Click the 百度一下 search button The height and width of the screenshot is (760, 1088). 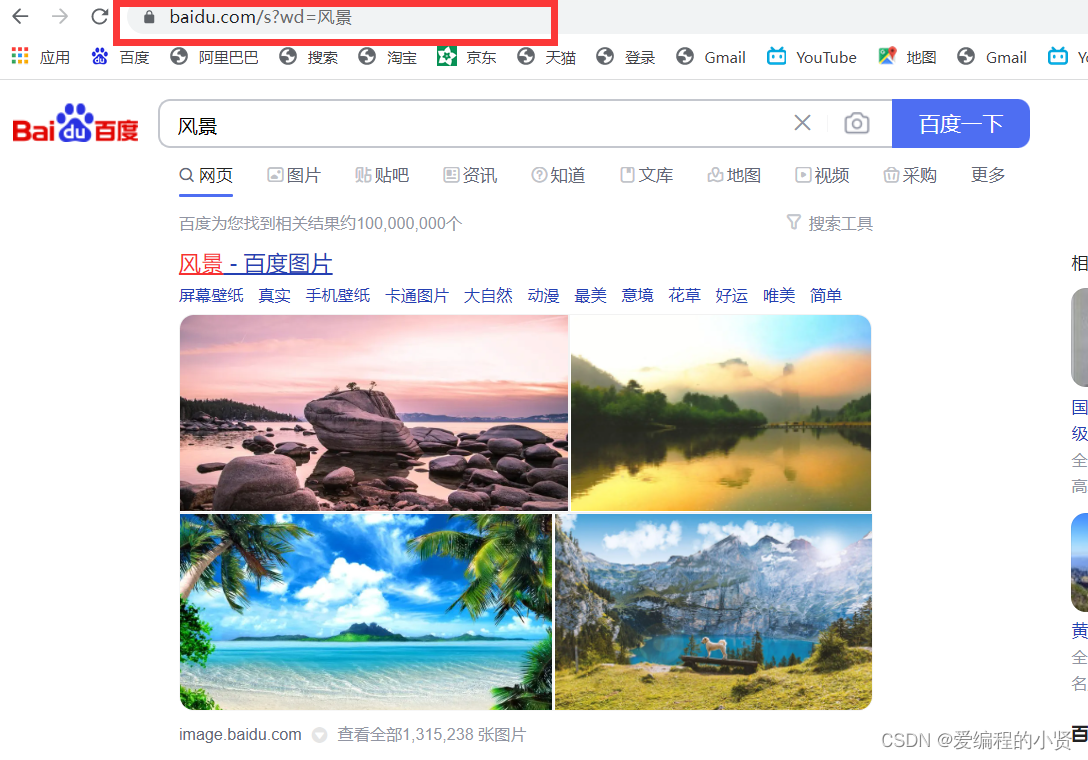coord(960,124)
